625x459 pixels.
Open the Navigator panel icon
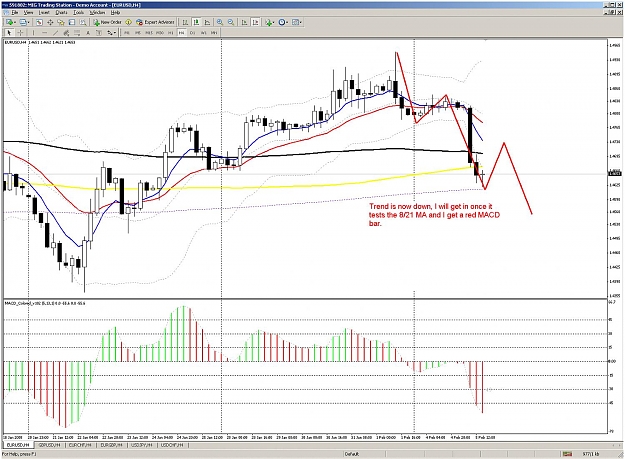61,22
